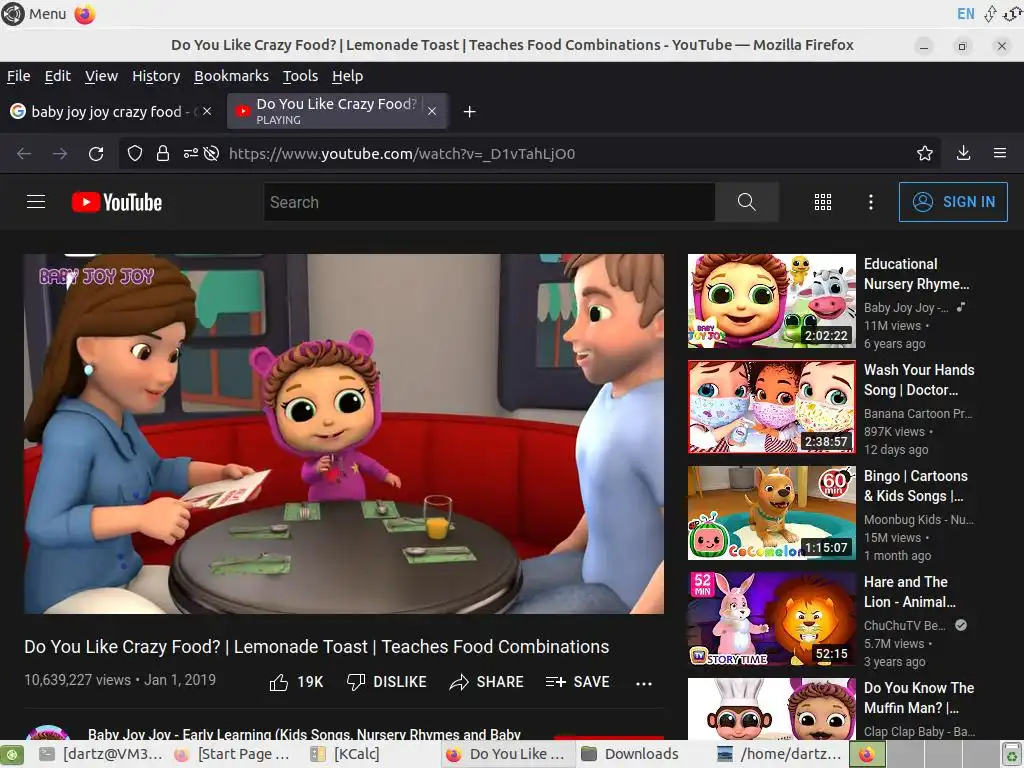Open Hare and The Lion thumbnail
The width and height of the screenshot is (1024, 768).
coord(771,618)
